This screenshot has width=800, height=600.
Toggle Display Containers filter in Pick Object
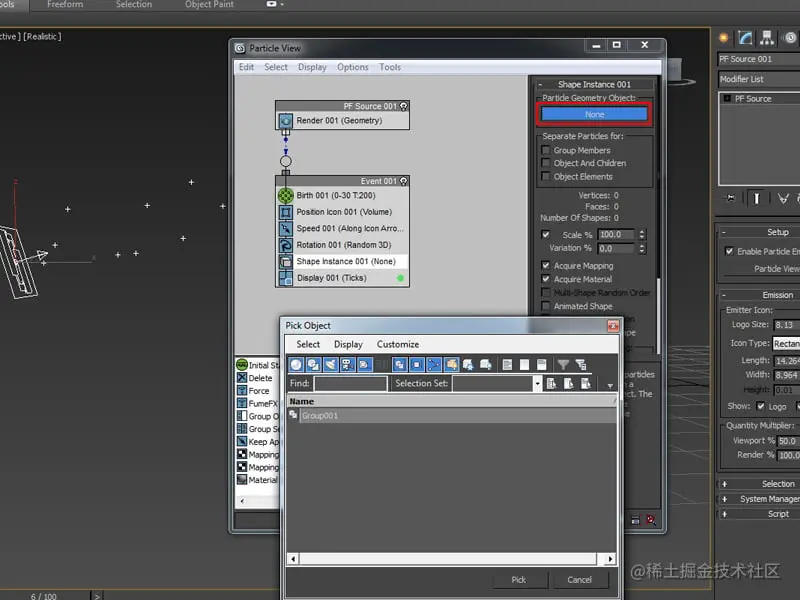452,364
